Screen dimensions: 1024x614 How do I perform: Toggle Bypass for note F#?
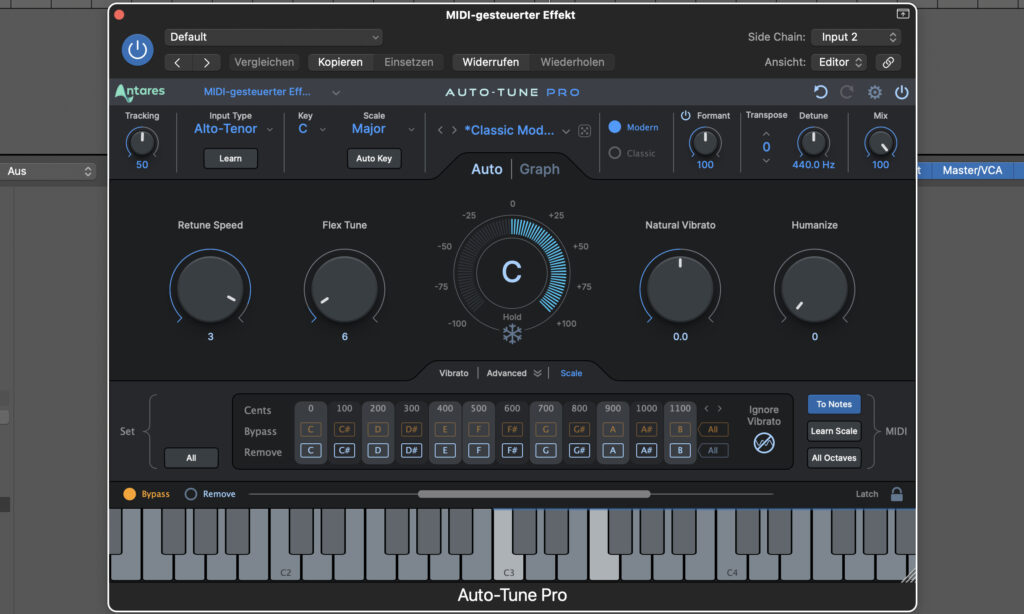(512, 429)
